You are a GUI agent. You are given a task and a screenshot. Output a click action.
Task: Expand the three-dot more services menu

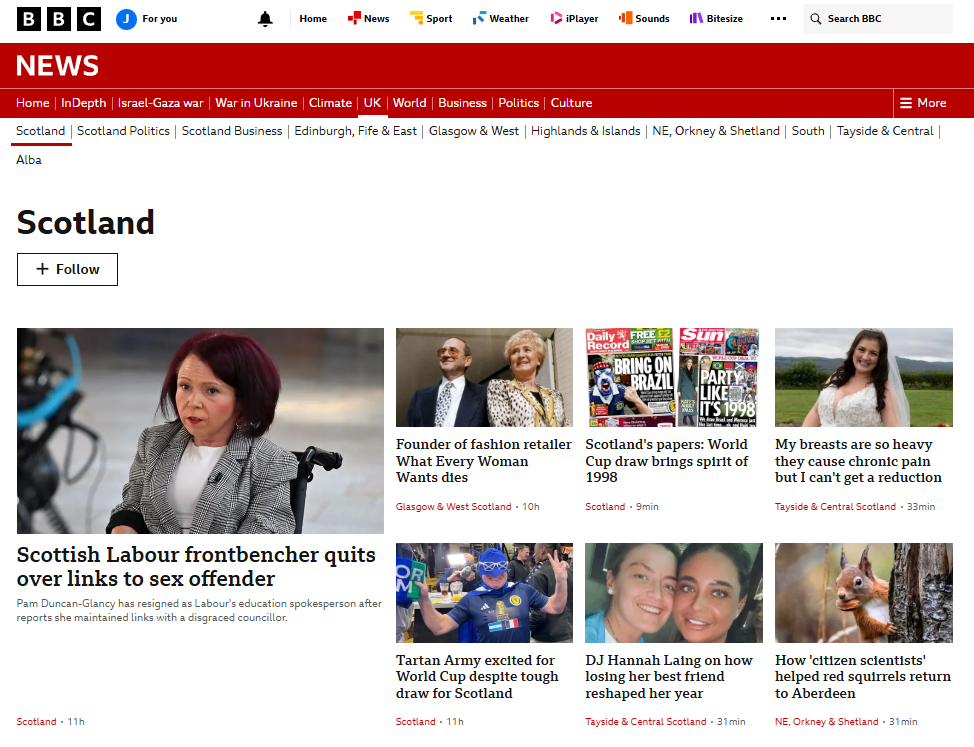coord(778,19)
